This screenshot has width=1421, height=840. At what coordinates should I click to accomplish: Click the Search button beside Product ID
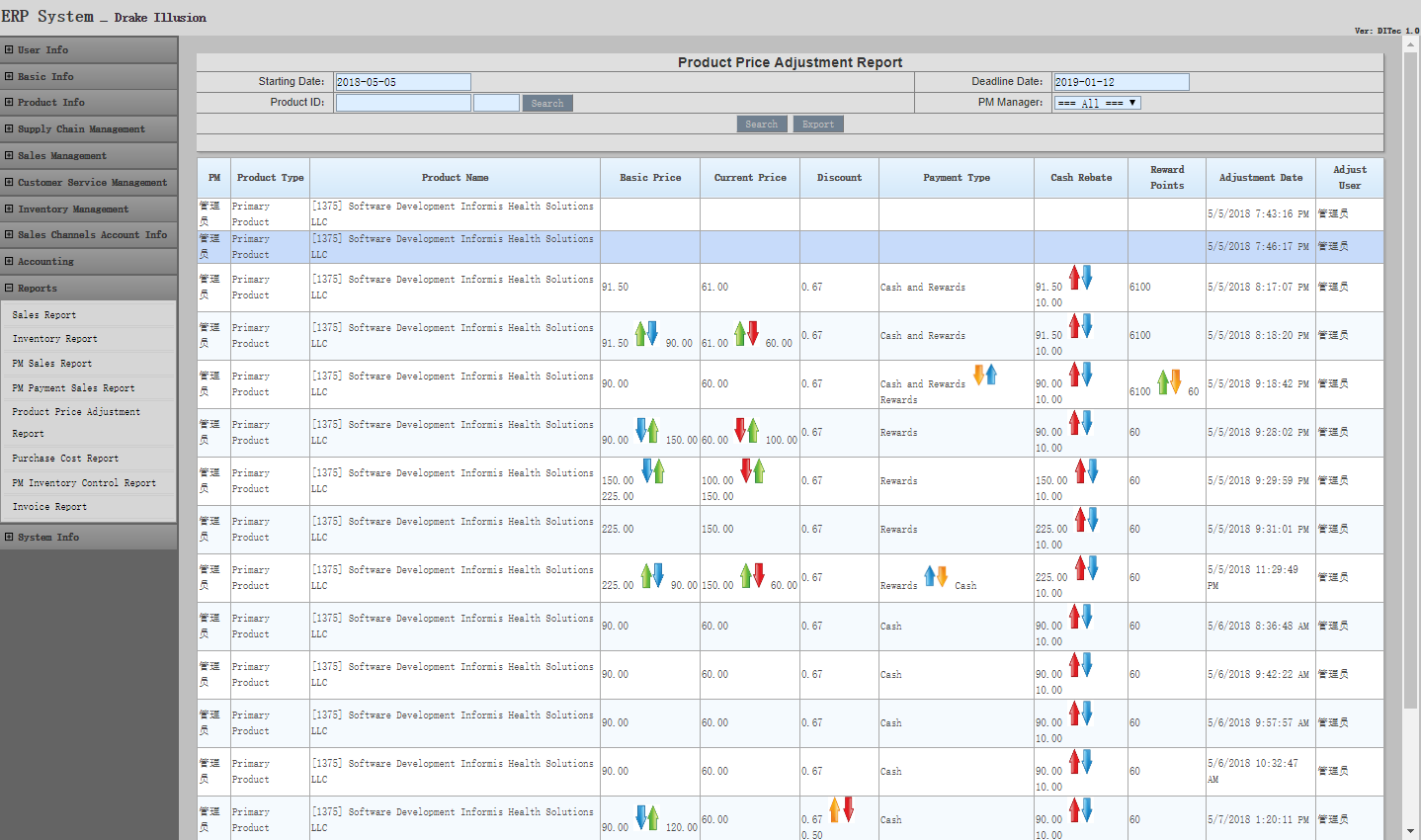click(x=547, y=103)
